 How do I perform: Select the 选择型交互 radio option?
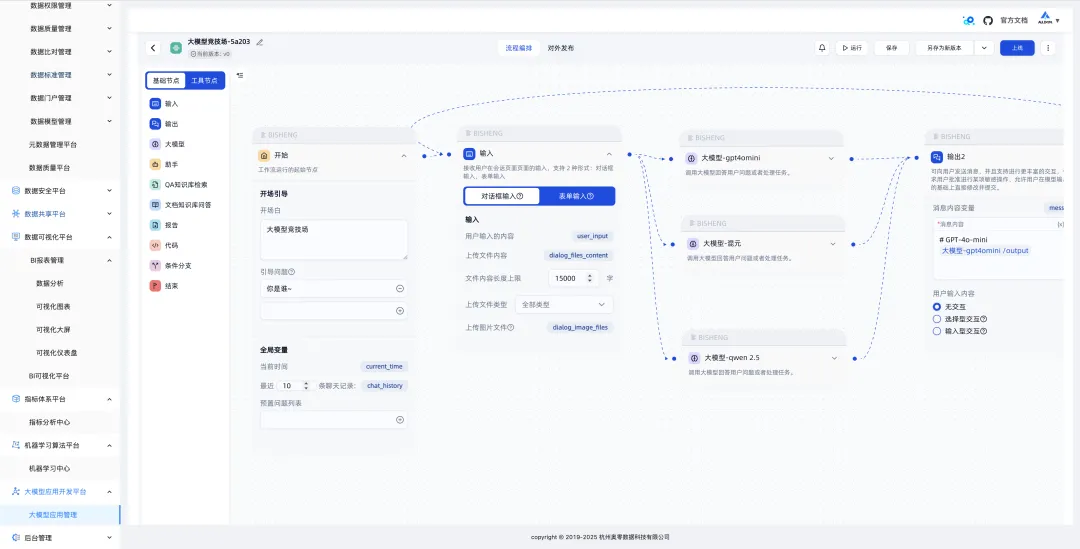click(x=936, y=319)
